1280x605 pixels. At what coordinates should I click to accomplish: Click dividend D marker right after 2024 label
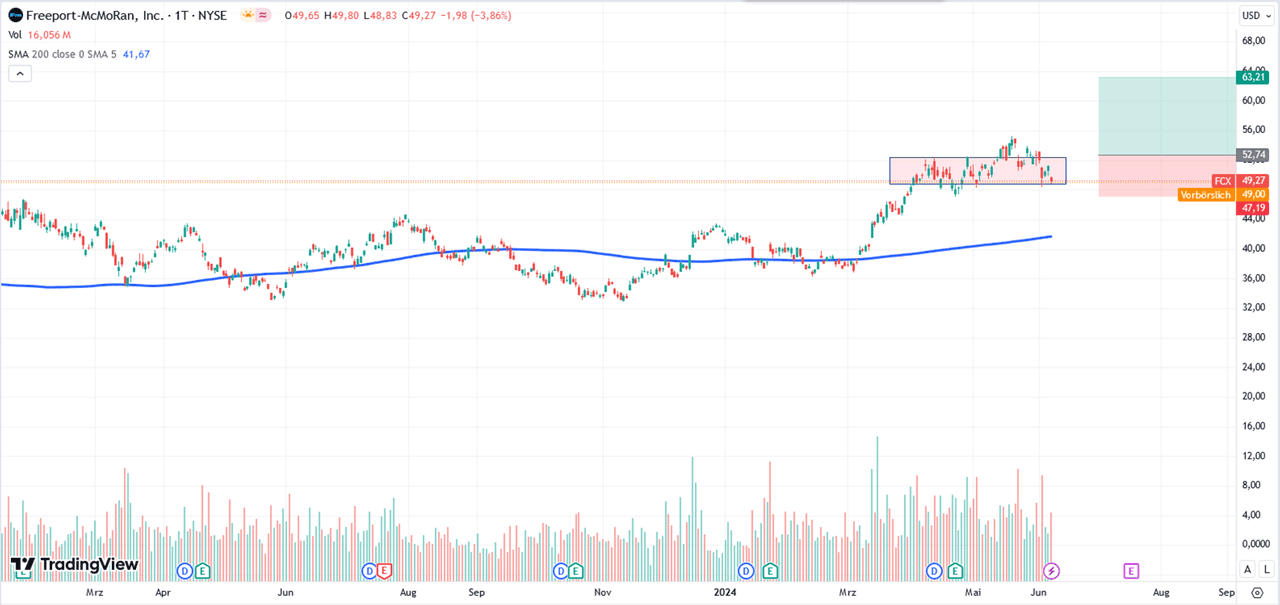pyautogui.click(x=746, y=571)
